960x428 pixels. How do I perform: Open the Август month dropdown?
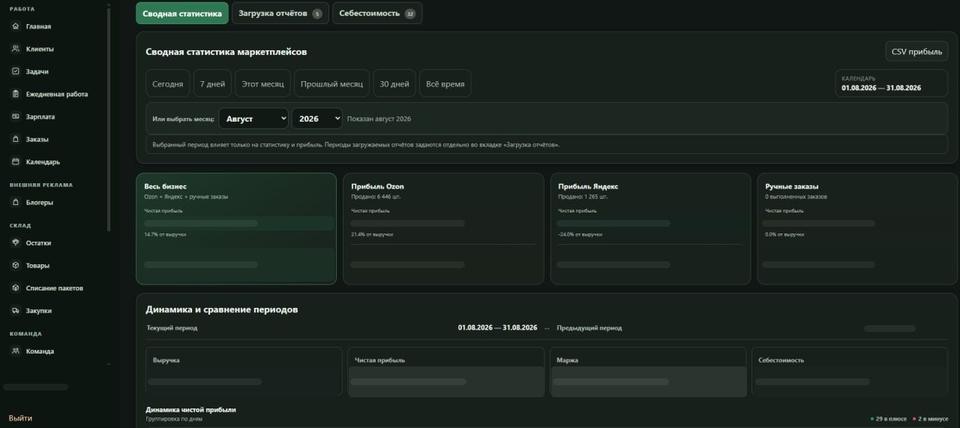253,119
